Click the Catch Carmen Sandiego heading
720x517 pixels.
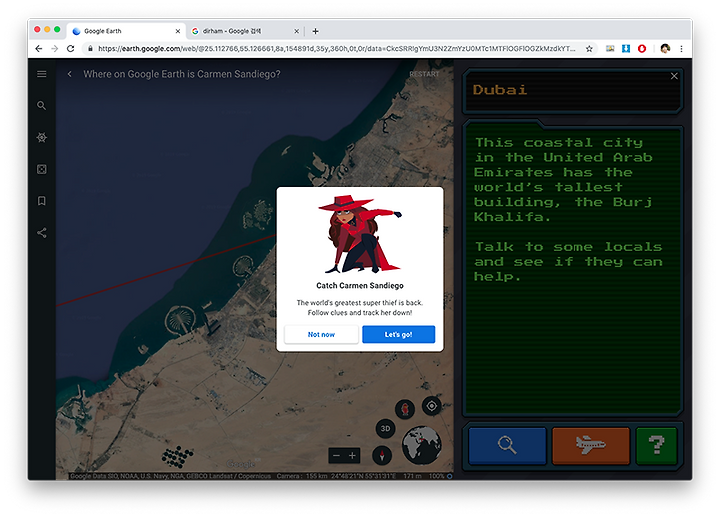coord(360,286)
